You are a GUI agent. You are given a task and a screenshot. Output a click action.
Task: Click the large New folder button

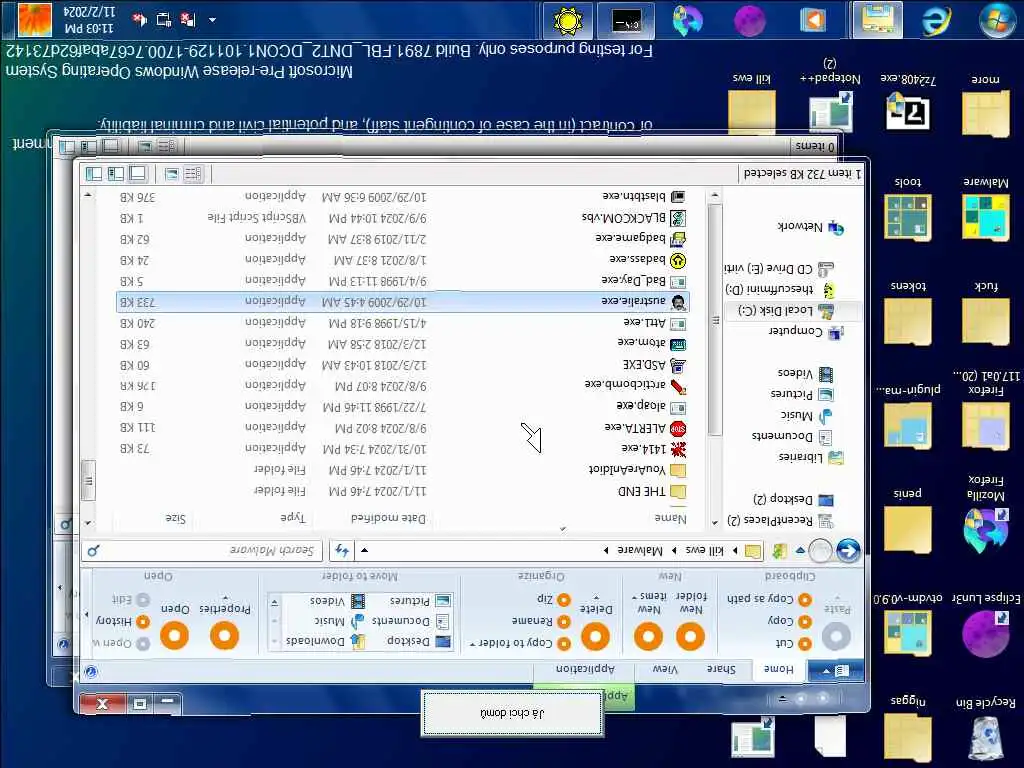tap(690, 620)
